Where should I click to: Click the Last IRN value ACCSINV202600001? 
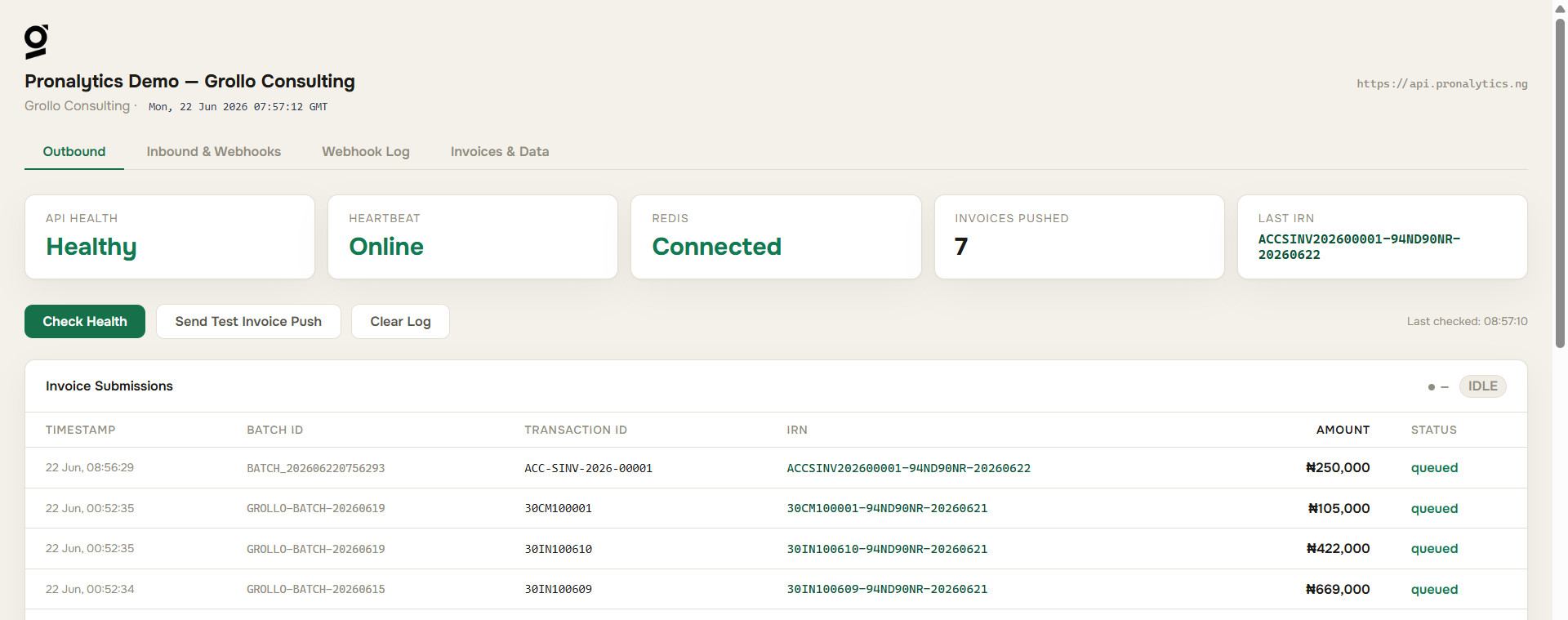pos(1359,247)
